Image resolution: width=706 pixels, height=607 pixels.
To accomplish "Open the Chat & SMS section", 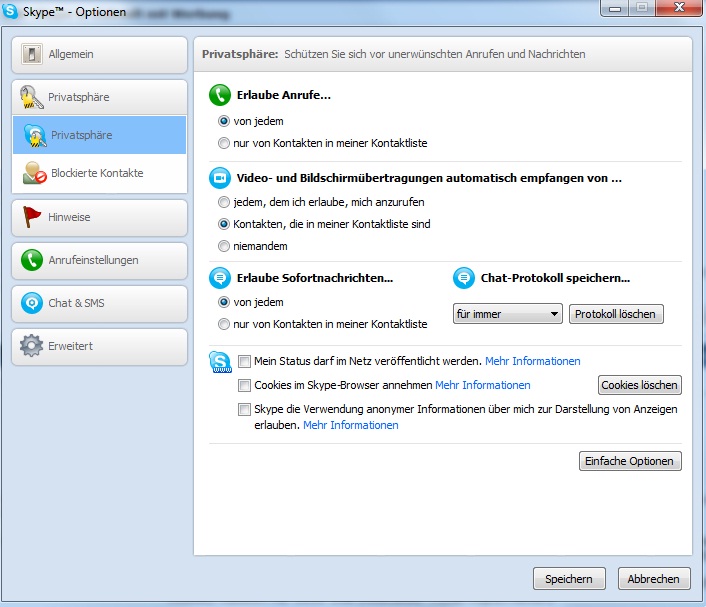I will (x=100, y=304).
